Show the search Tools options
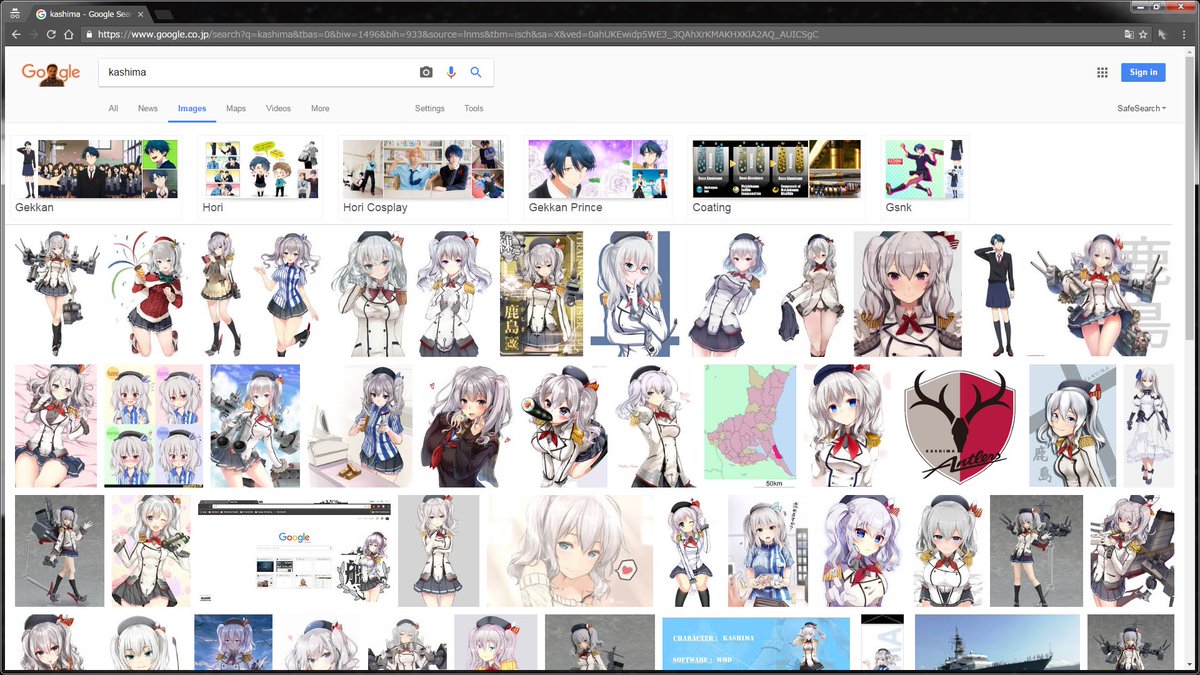1200x675 pixels. [474, 108]
